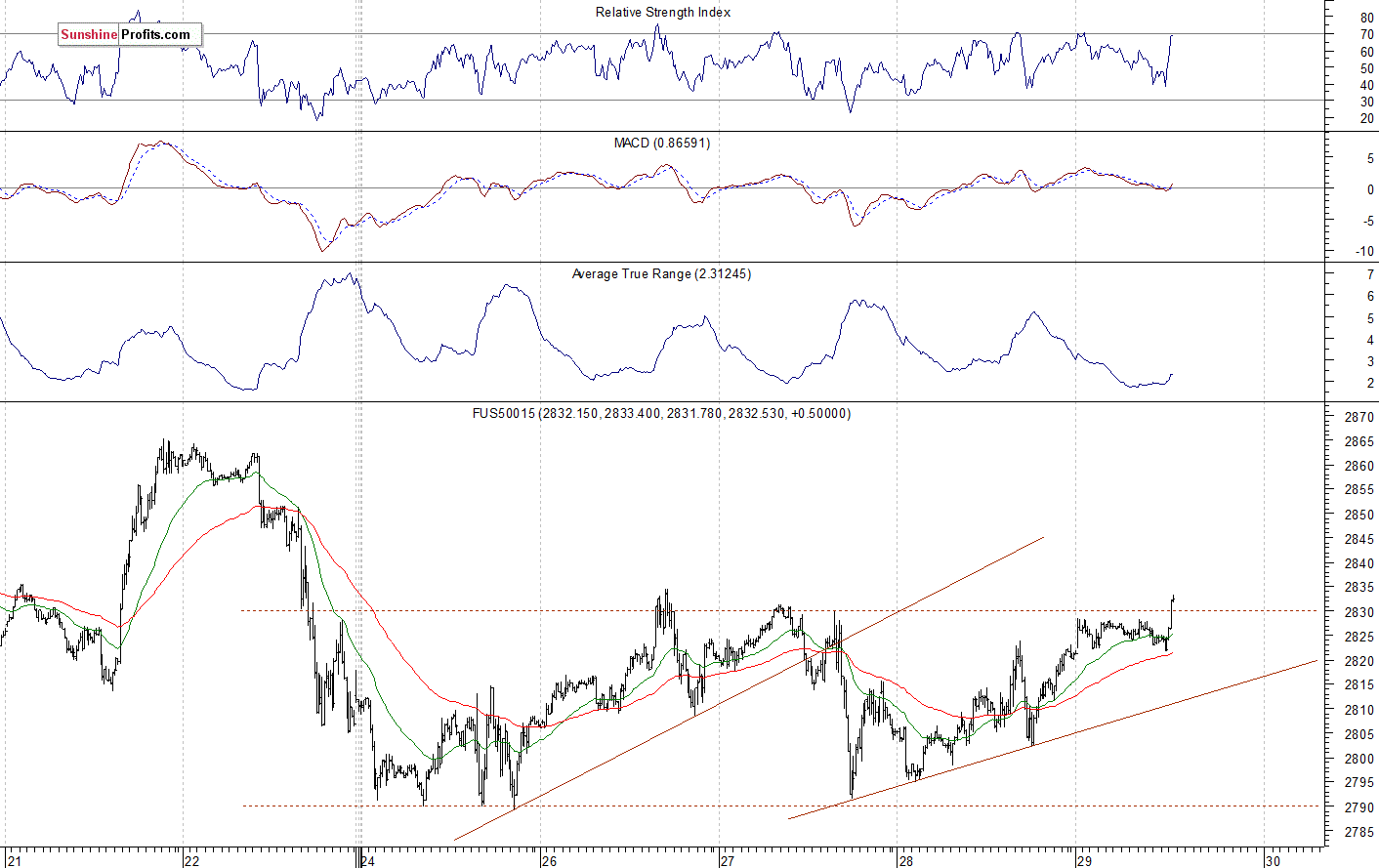Click date label 27 on time axis
The height and width of the screenshot is (868, 1379).
pyautogui.click(x=727, y=861)
